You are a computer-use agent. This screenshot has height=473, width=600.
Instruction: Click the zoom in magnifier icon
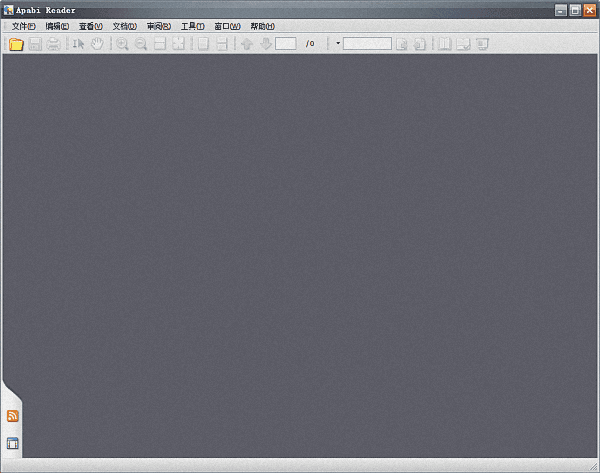click(x=122, y=44)
